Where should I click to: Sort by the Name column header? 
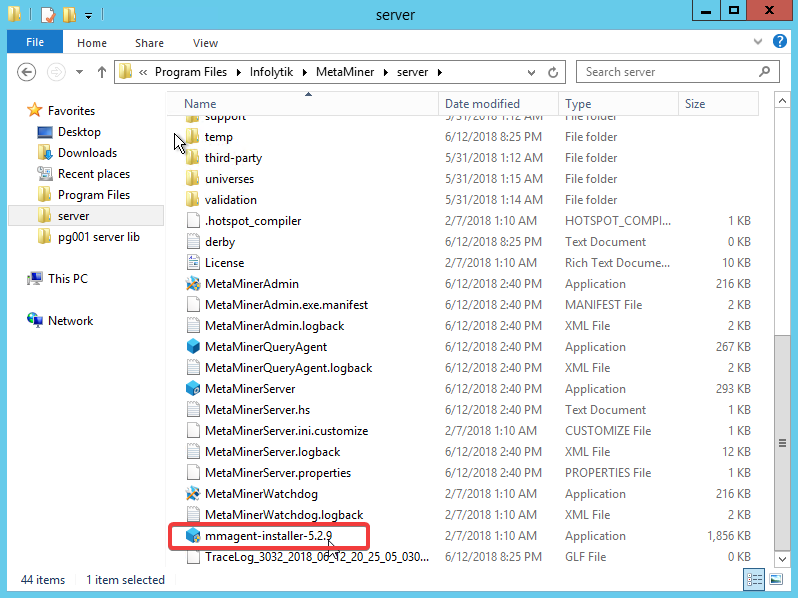point(303,103)
